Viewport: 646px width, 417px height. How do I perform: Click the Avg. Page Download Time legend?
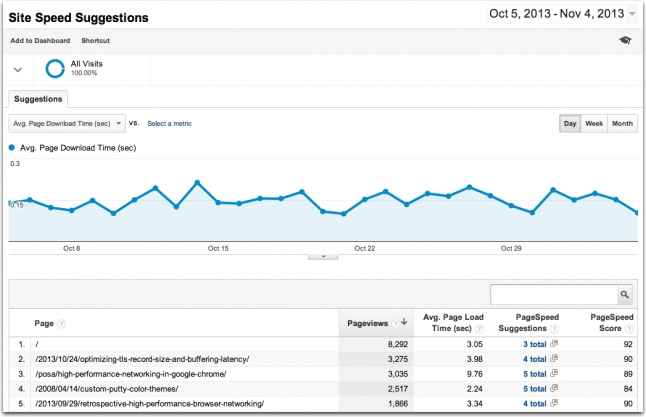pyautogui.click(x=73, y=148)
